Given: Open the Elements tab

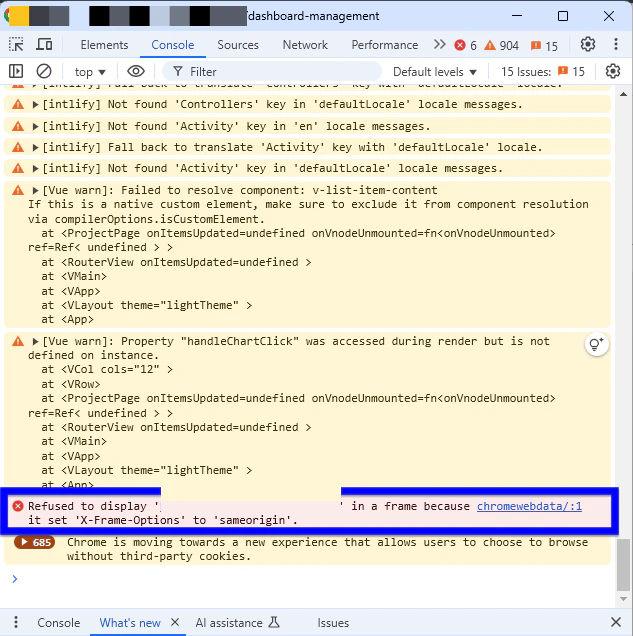Looking at the screenshot, I should coord(104,45).
